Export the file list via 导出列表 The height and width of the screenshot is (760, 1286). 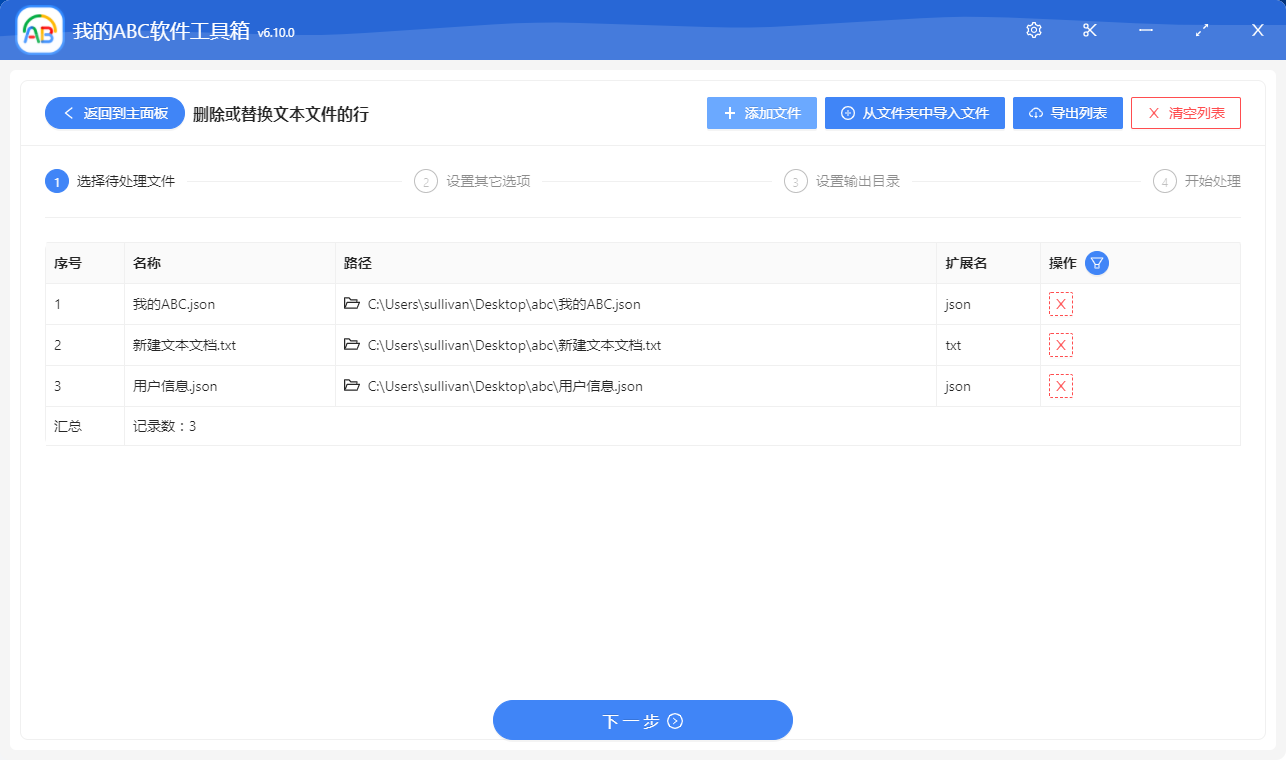pos(1067,112)
